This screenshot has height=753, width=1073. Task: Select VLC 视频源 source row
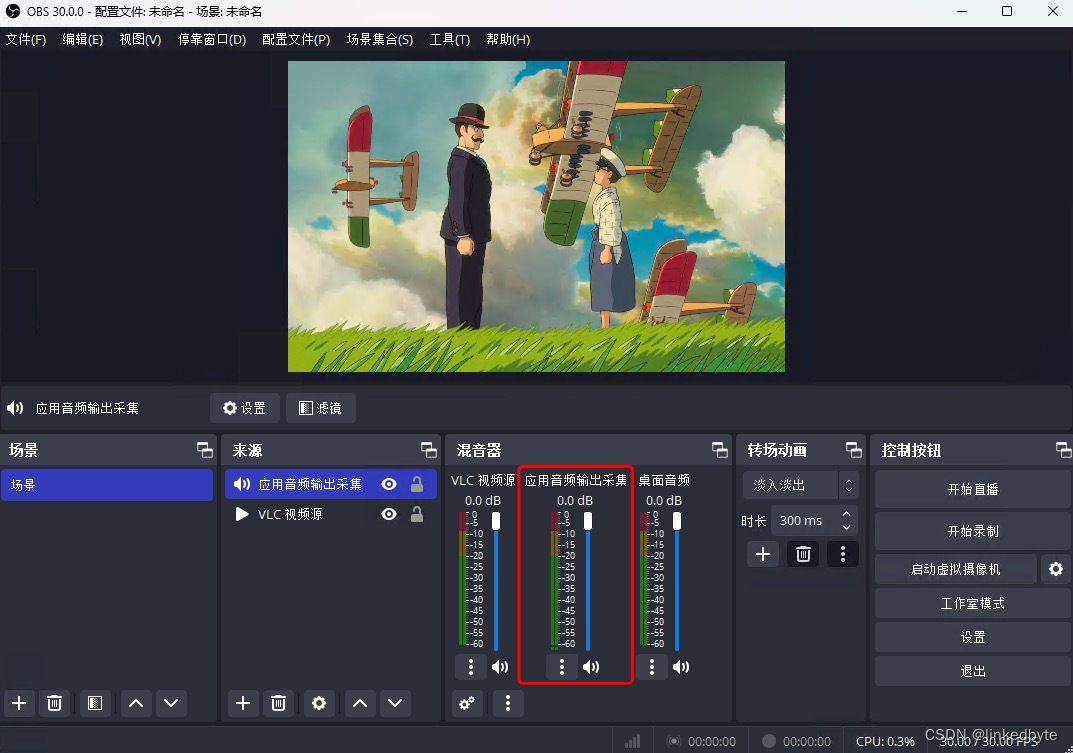click(331, 514)
